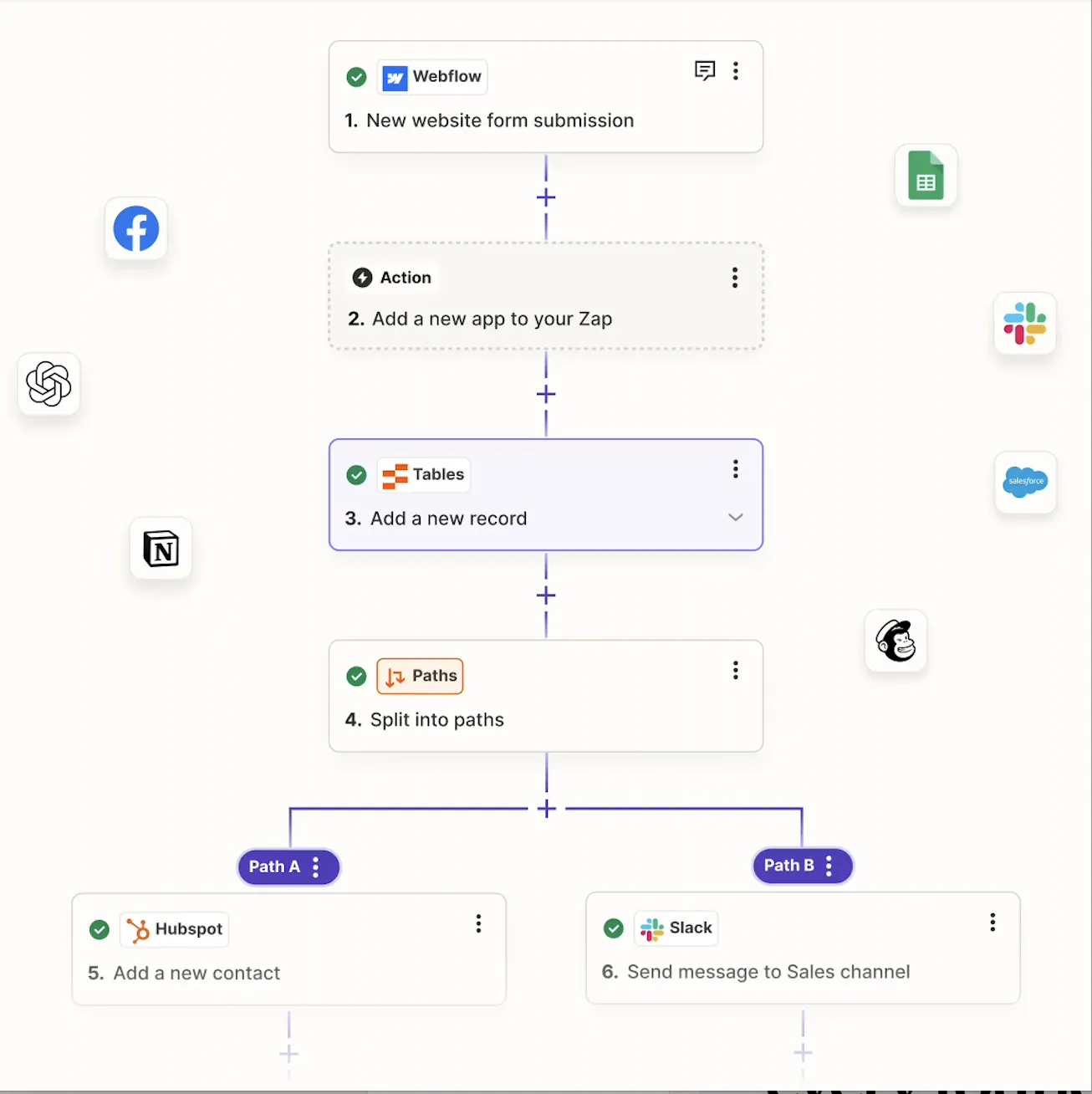Select "Add a new contact" step text
This screenshot has width=1092, height=1094.
pyautogui.click(x=196, y=974)
